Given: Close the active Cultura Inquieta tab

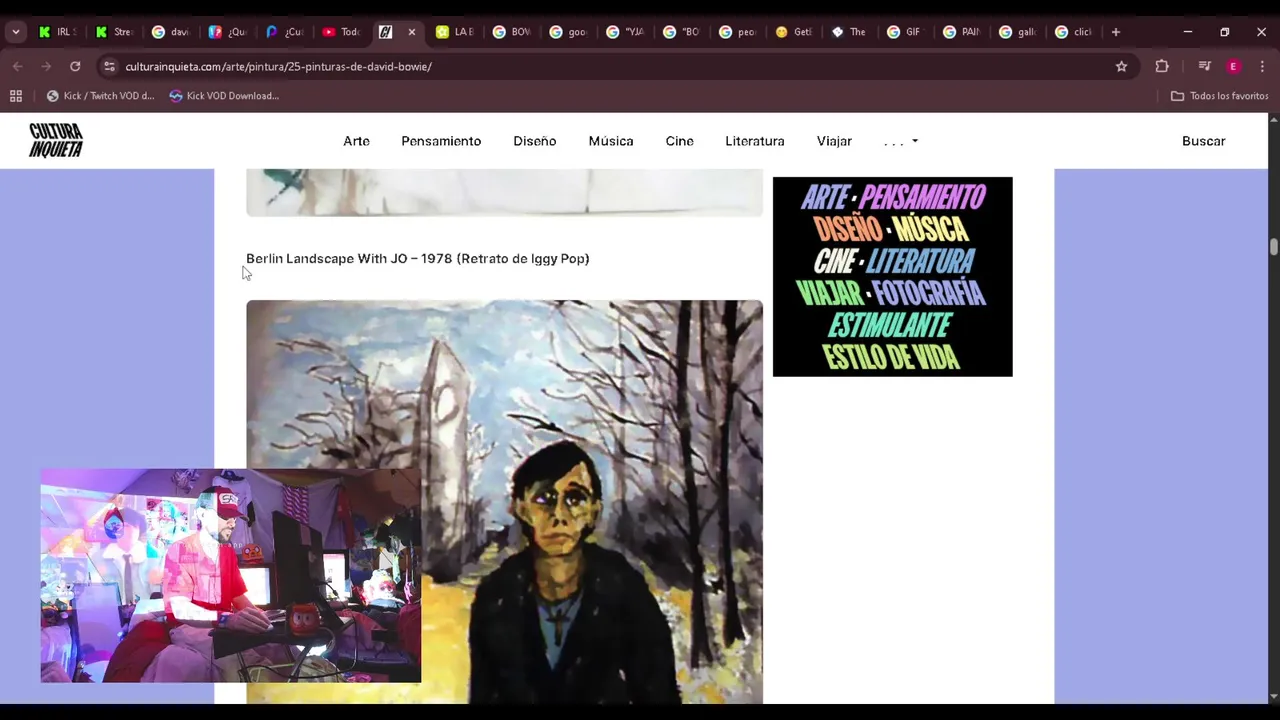Looking at the screenshot, I should tap(411, 32).
